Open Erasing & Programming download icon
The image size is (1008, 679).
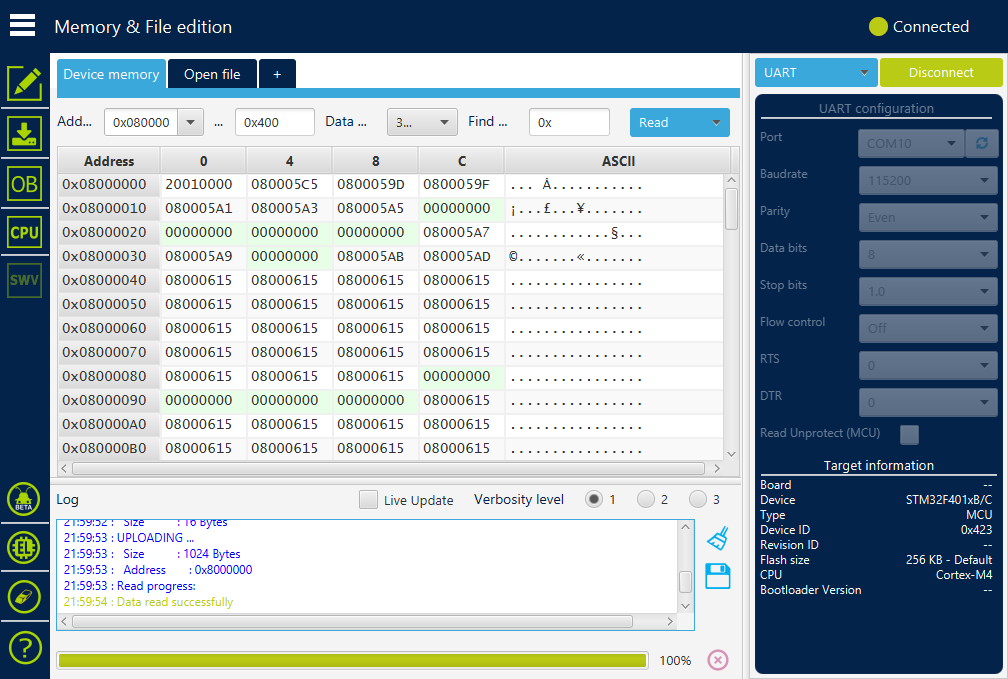point(24,133)
